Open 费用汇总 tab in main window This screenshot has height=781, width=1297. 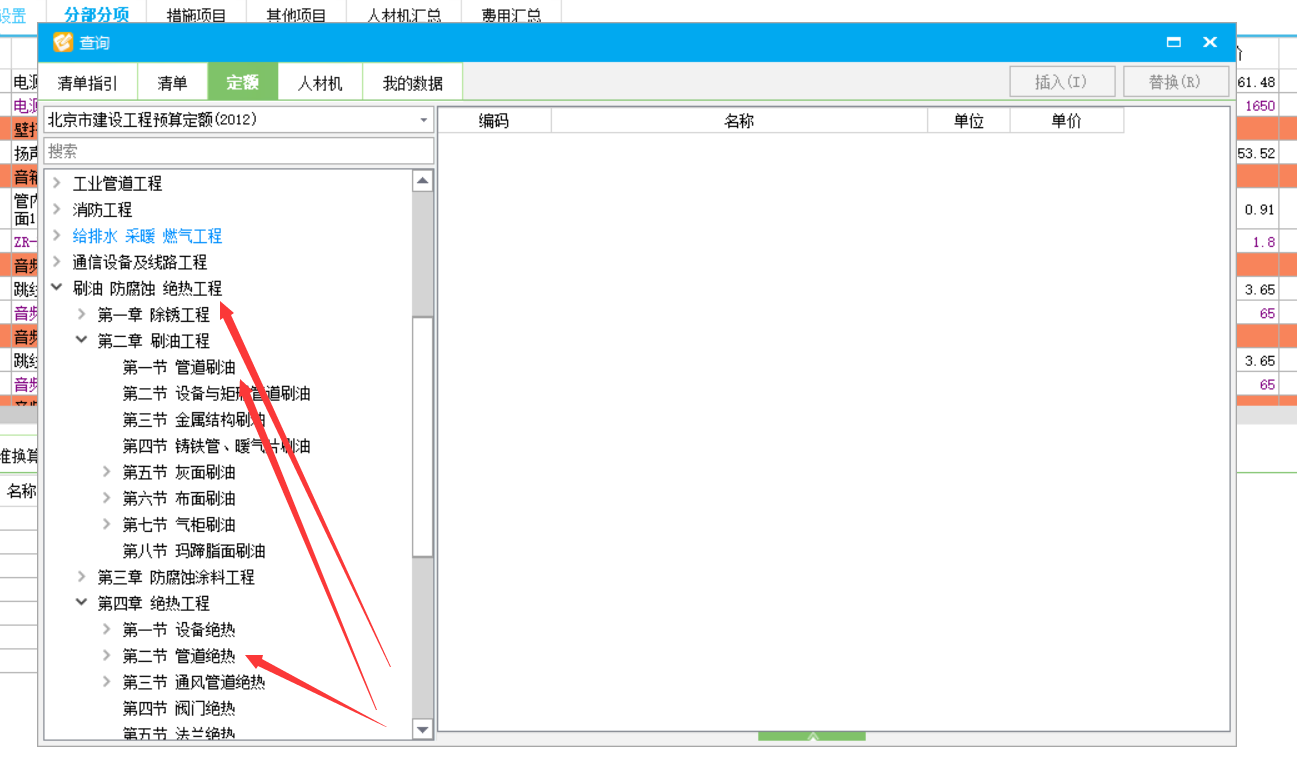coord(511,14)
